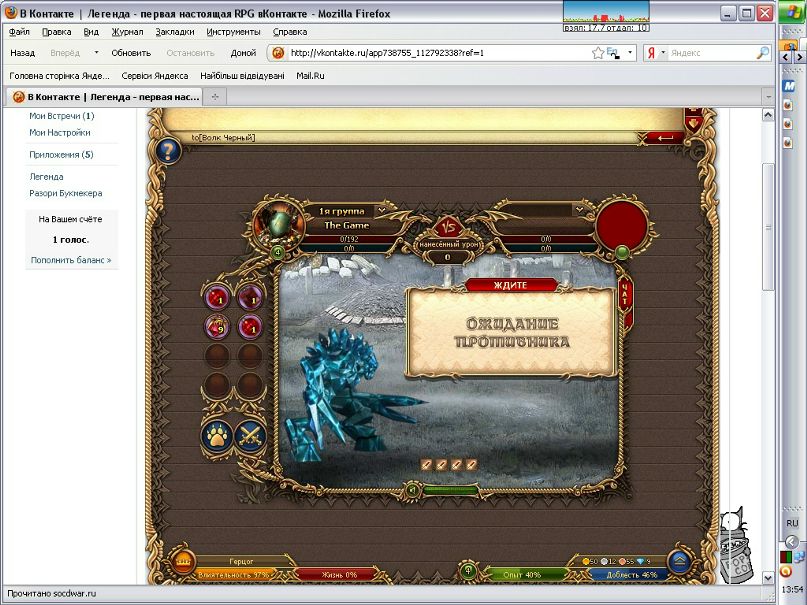Screen dimensions: 807x605
Task: Click the VS emblem
Action: (x=448, y=227)
